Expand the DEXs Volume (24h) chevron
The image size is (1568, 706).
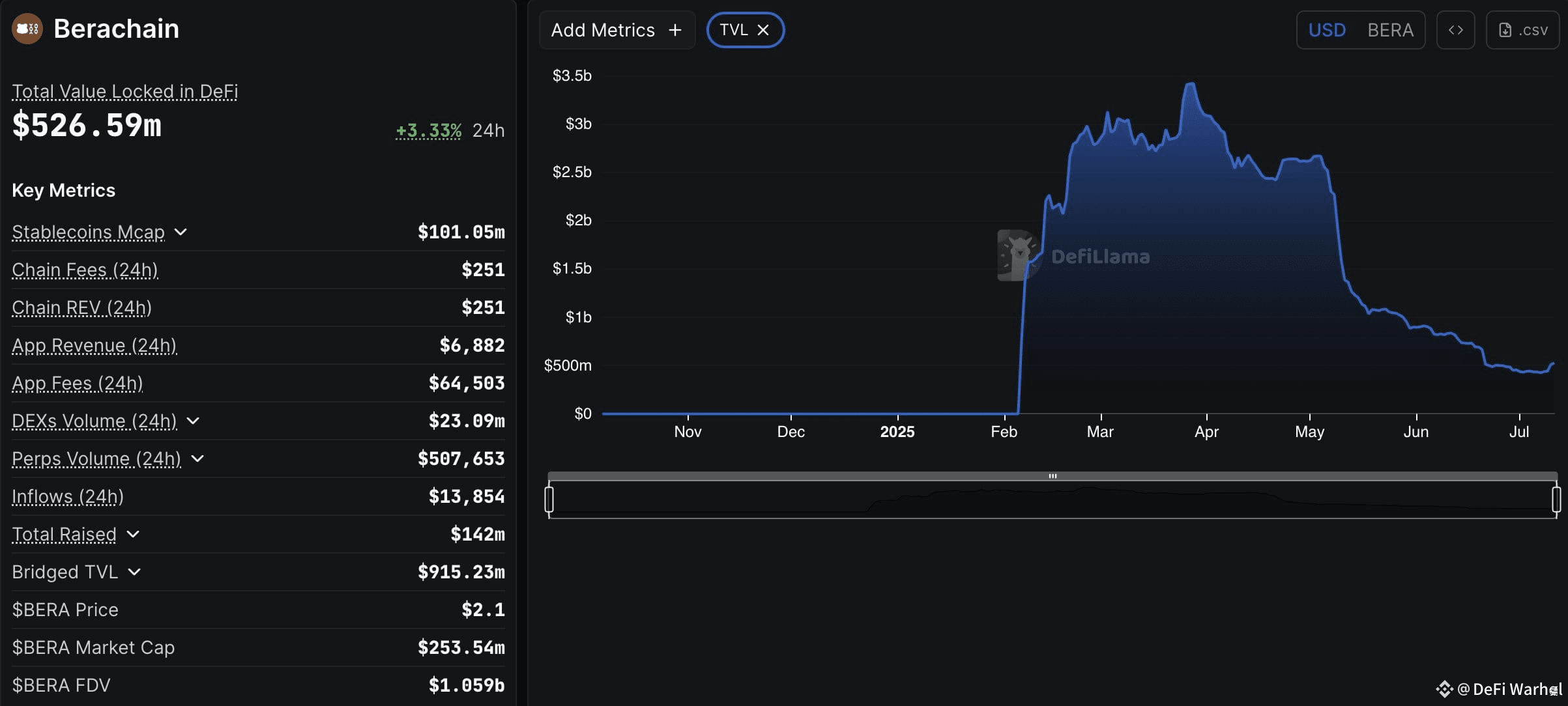click(193, 421)
